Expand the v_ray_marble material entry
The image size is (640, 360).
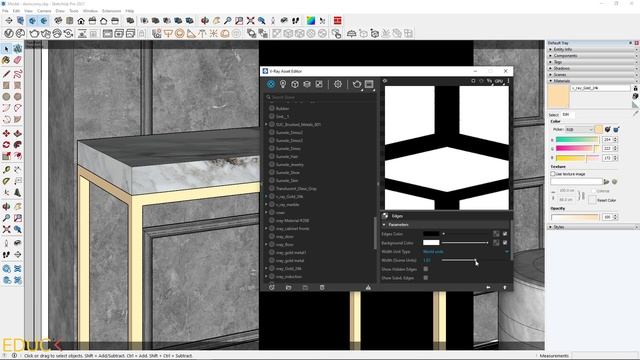pos(266,204)
